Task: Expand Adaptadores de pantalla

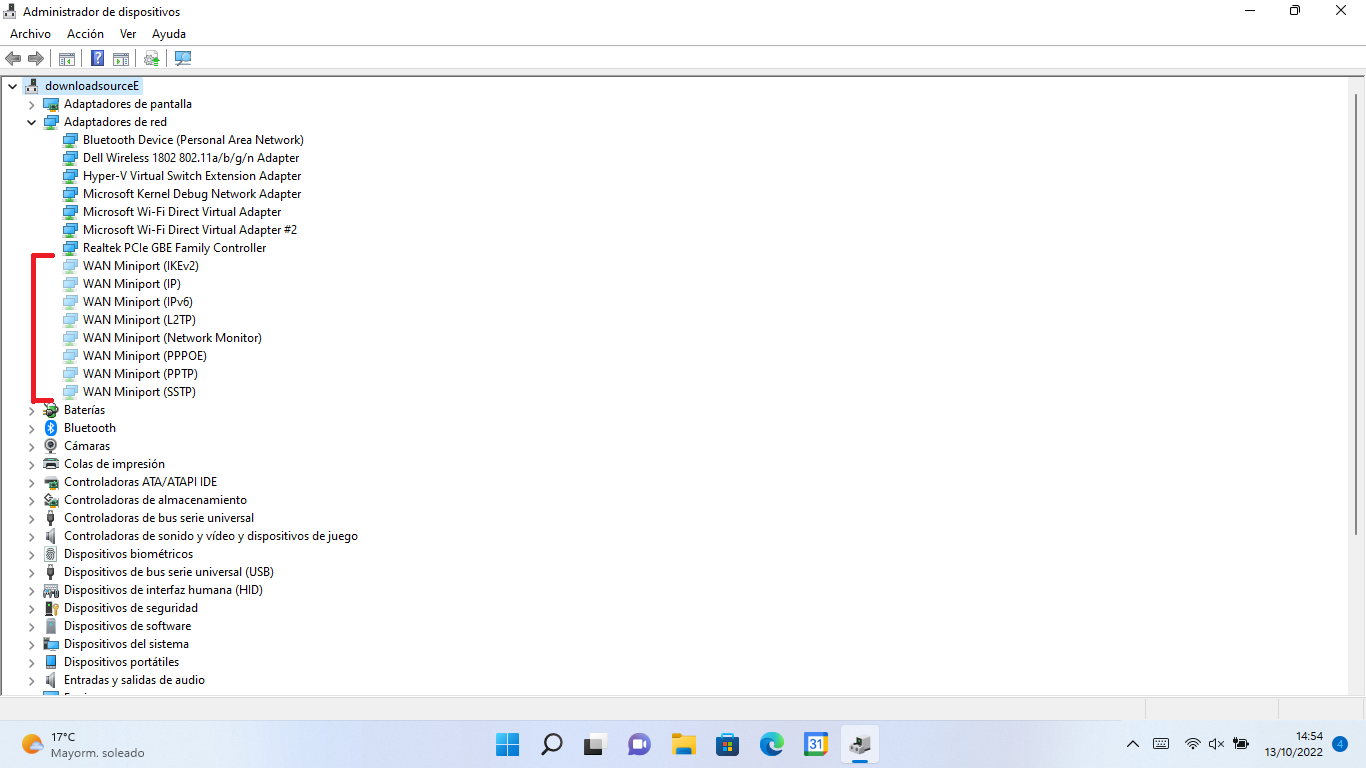Action: pos(31,104)
